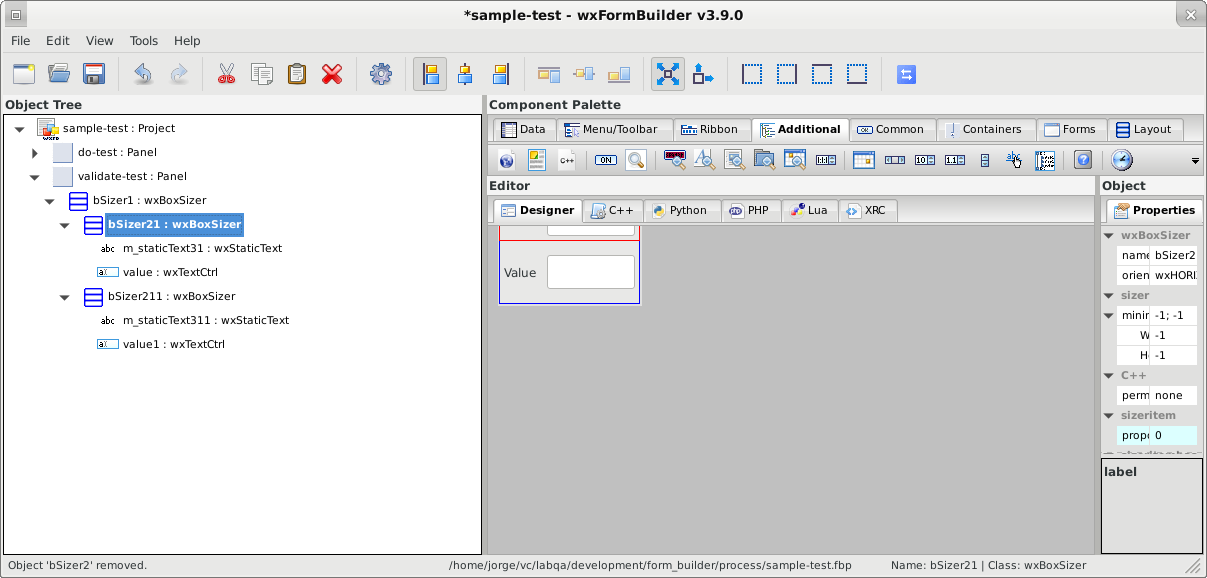Delete the selected object with the red X
The image size is (1207, 578).
point(332,74)
